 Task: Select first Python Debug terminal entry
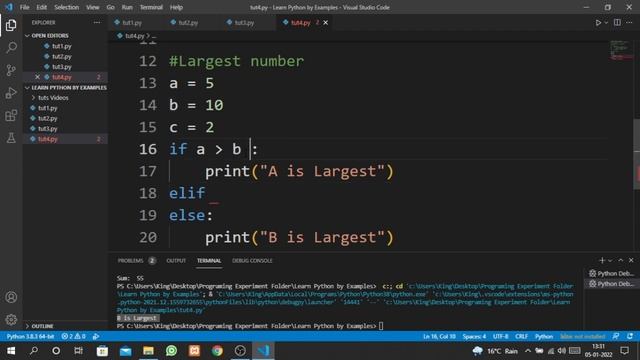[611, 273]
